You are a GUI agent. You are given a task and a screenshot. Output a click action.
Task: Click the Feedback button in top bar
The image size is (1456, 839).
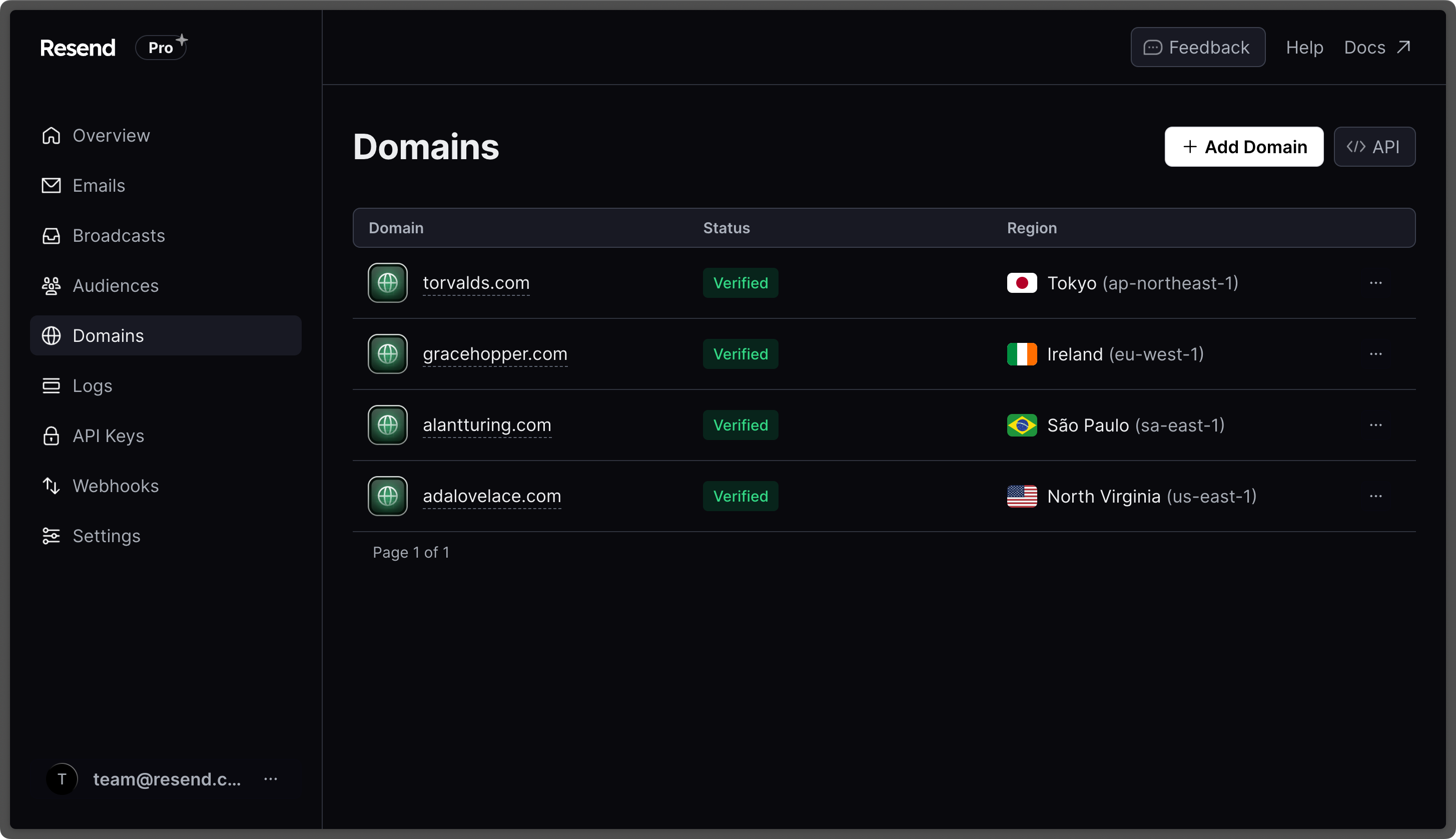(1197, 47)
